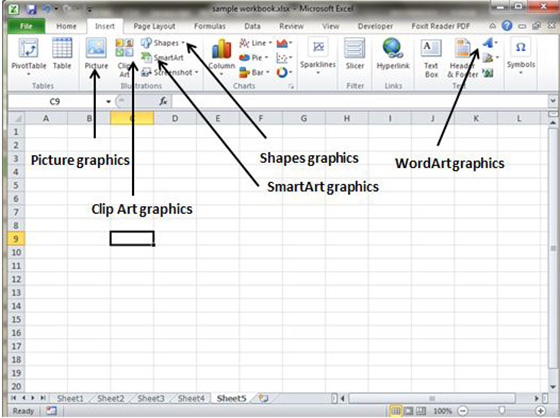Viewport: 560px width, 418px height.
Task: Select row 15 header
Action: coord(16,319)
